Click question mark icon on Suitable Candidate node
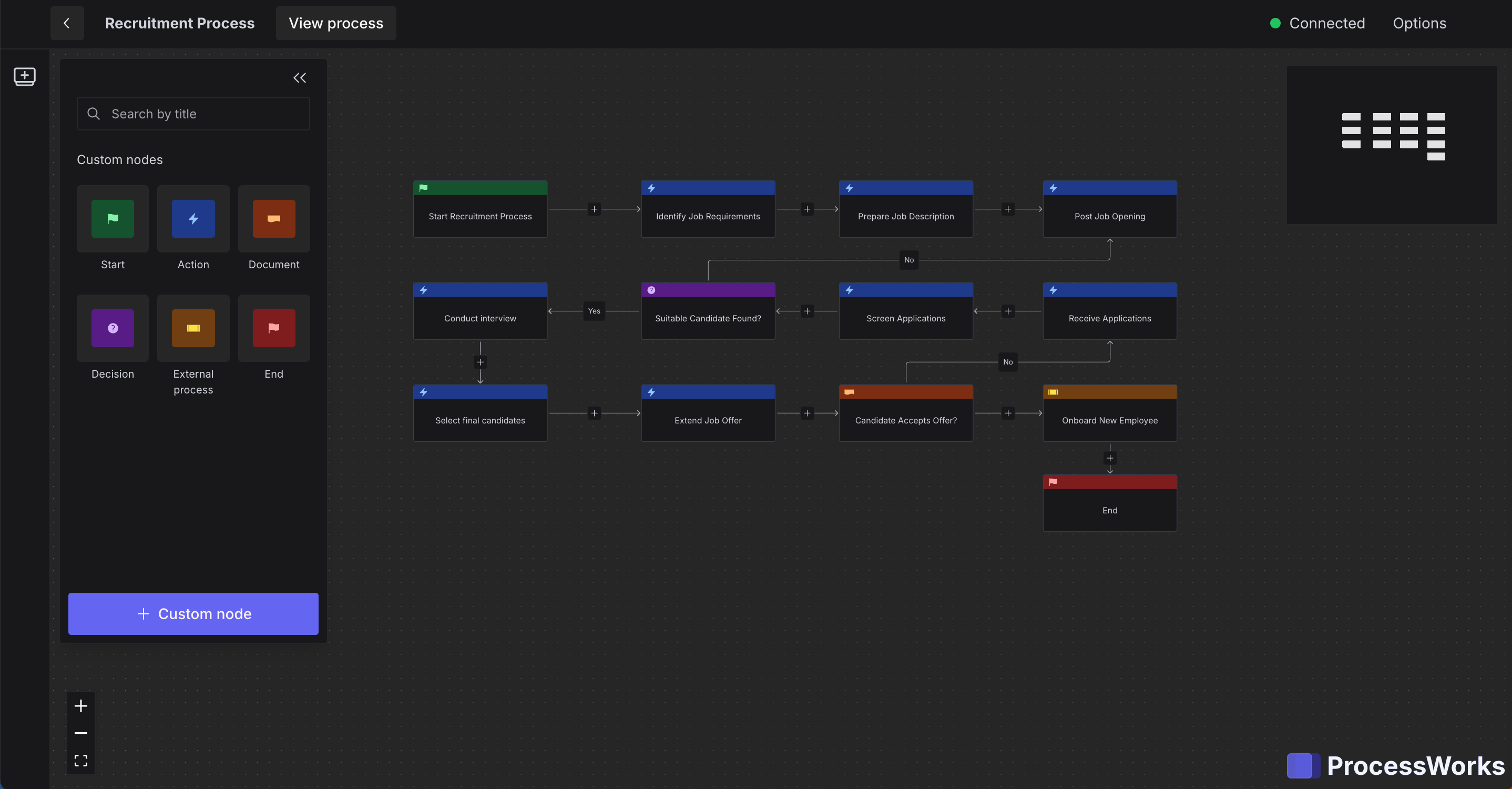 pyautogui.click(x=651, y=290)
